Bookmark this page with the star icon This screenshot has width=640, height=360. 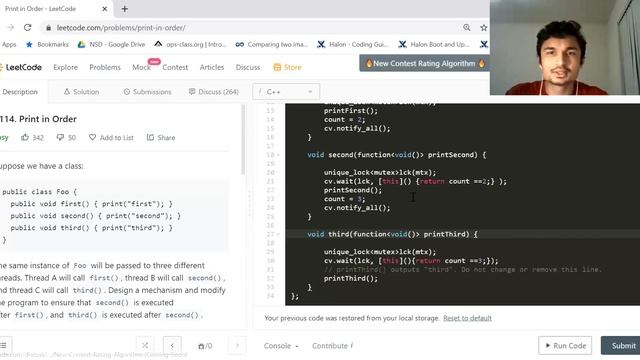(x=484, y=27)
